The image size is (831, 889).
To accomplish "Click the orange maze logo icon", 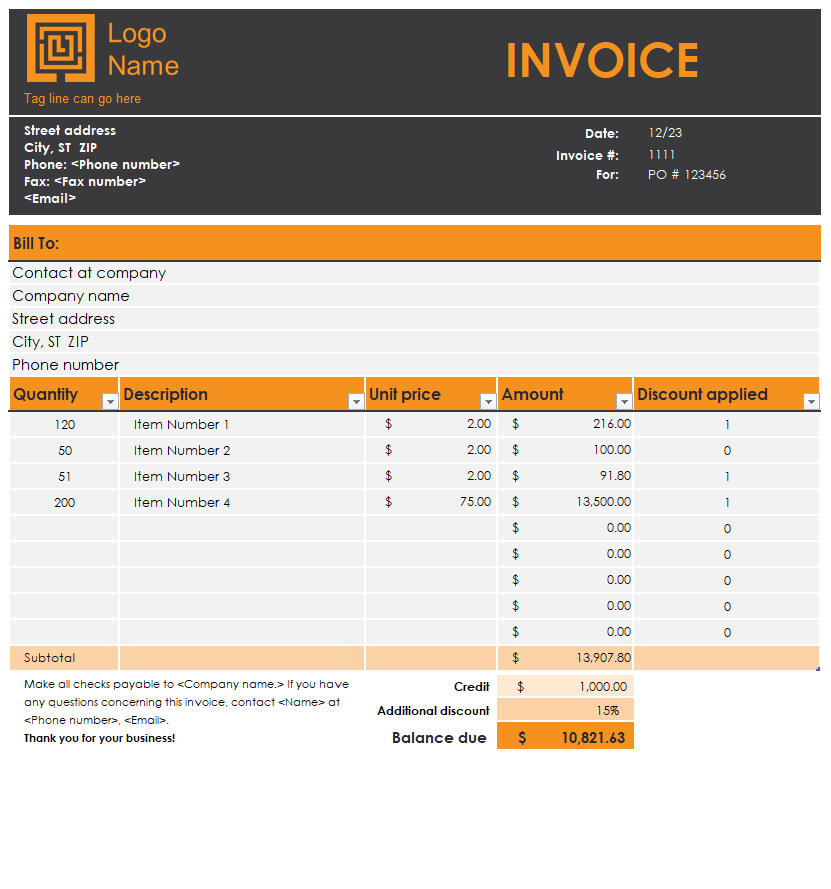I will coord(60,48).
